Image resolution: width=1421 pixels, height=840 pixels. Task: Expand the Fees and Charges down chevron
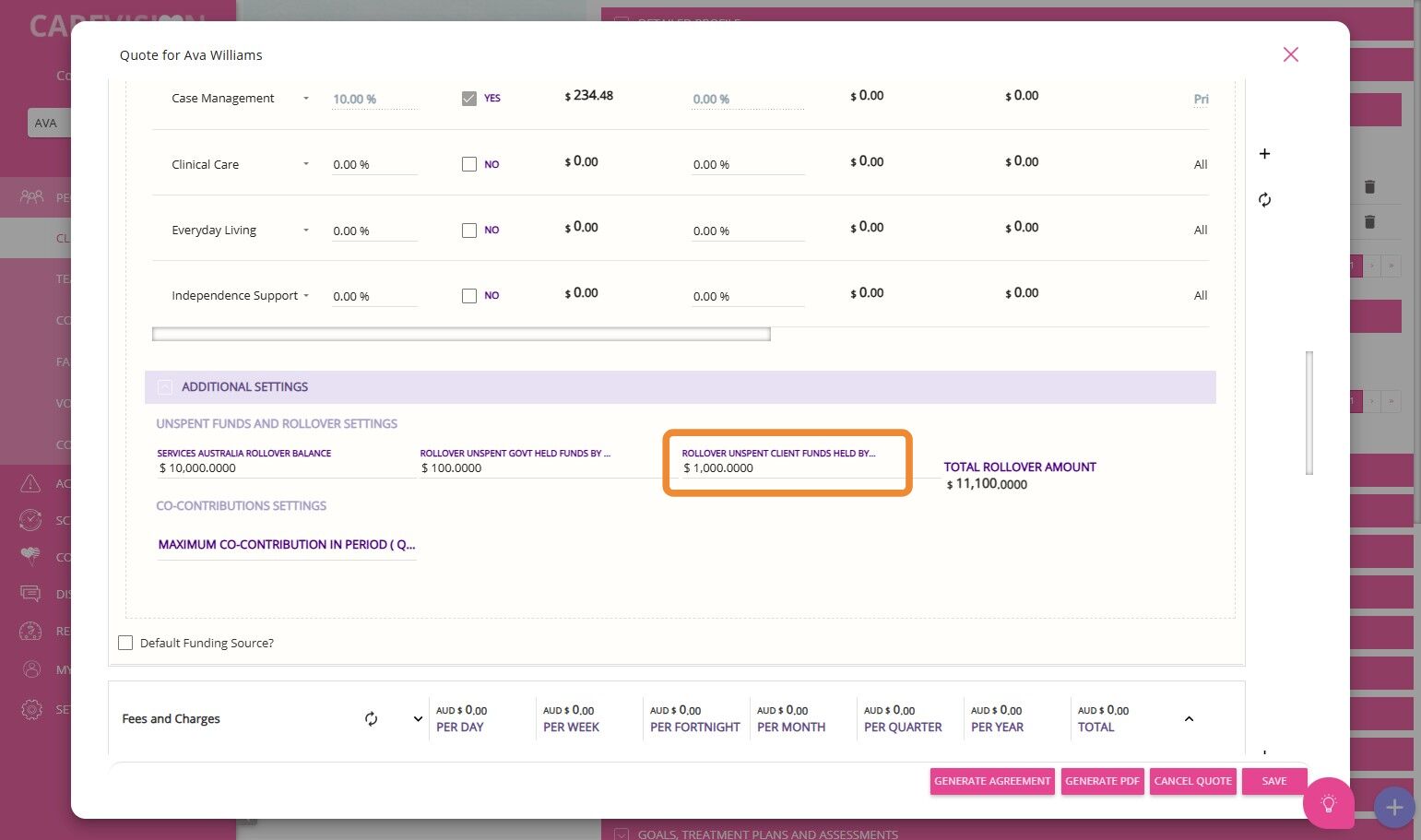click(x=418, y=719)
